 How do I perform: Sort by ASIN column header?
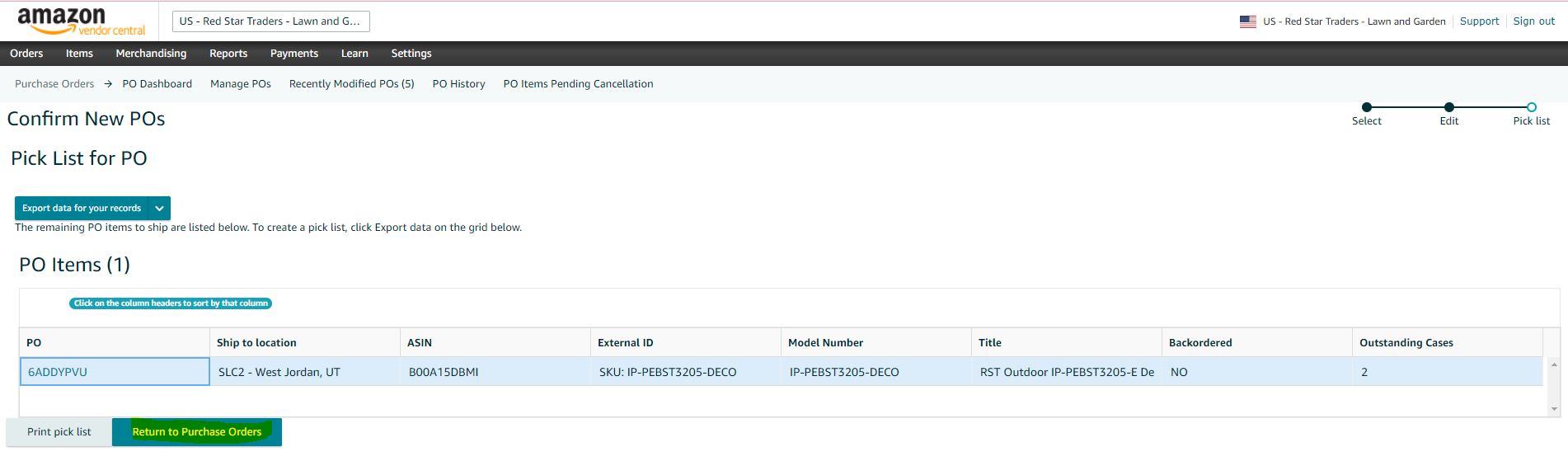(x=495, y=343)
